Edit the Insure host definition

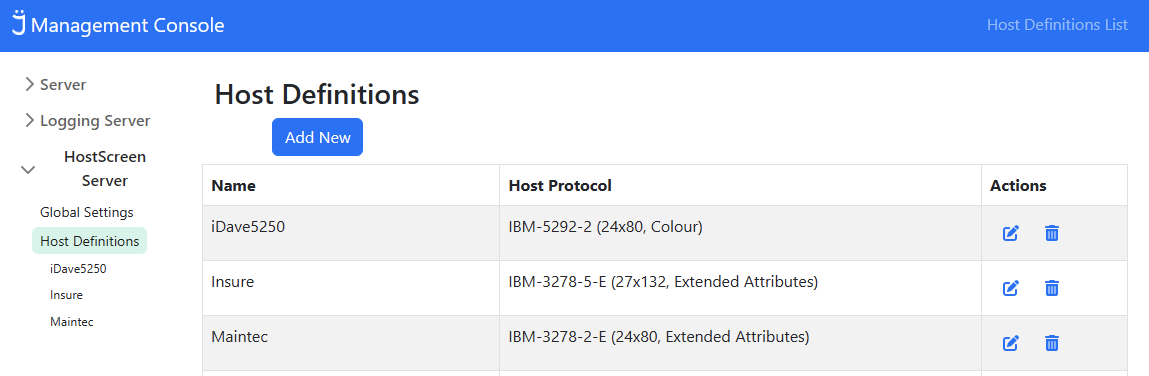[x=1011, y=289]
